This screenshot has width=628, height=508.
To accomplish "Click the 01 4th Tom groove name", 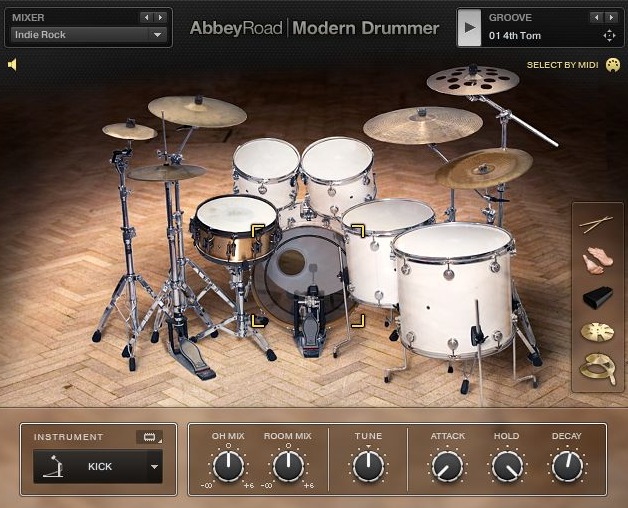I will coord(515,36).
